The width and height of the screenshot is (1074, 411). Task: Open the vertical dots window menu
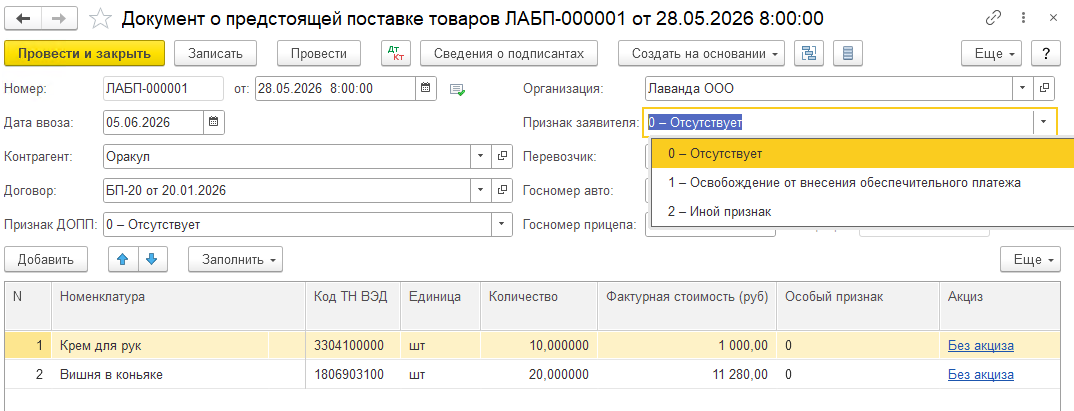point(1024,18)
